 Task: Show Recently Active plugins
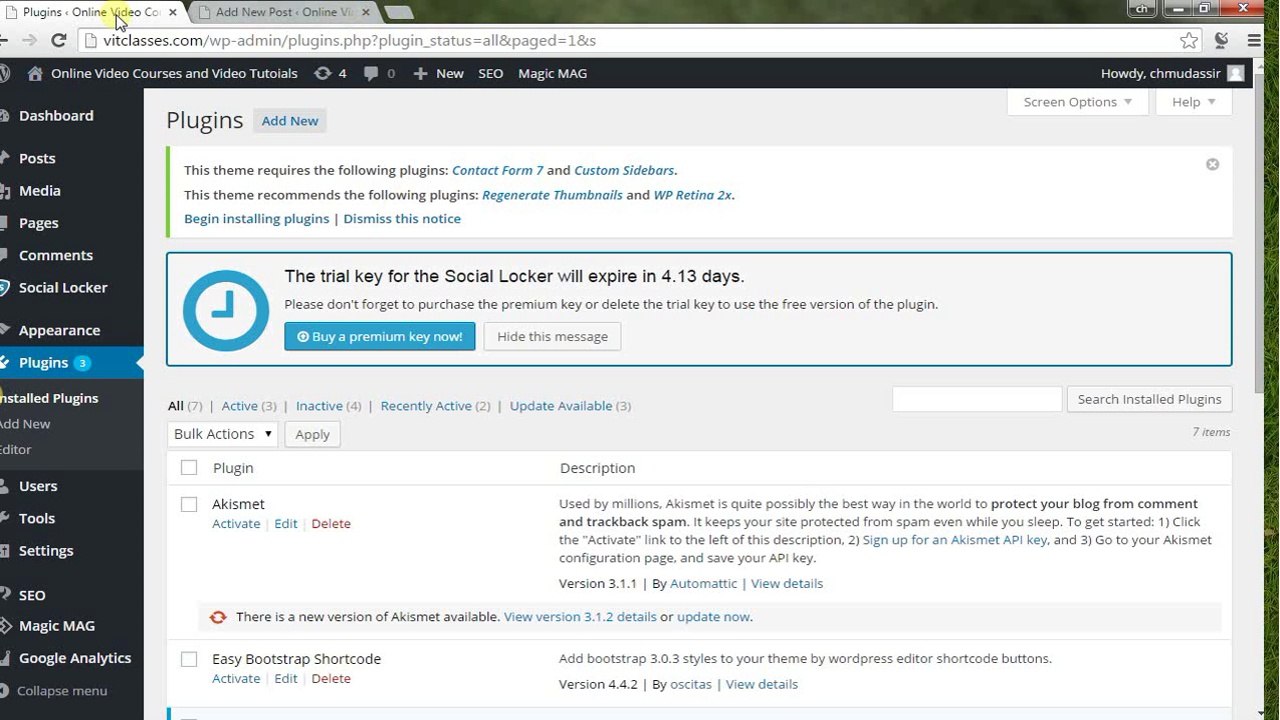point(426,406)
